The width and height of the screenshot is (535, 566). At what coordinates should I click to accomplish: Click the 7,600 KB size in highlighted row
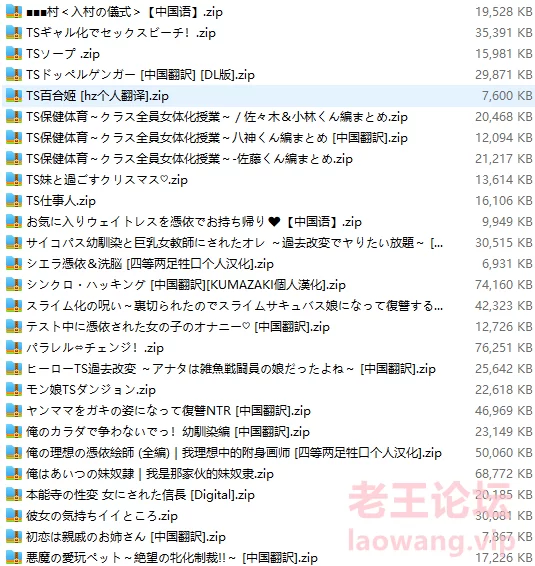point(507,96)
